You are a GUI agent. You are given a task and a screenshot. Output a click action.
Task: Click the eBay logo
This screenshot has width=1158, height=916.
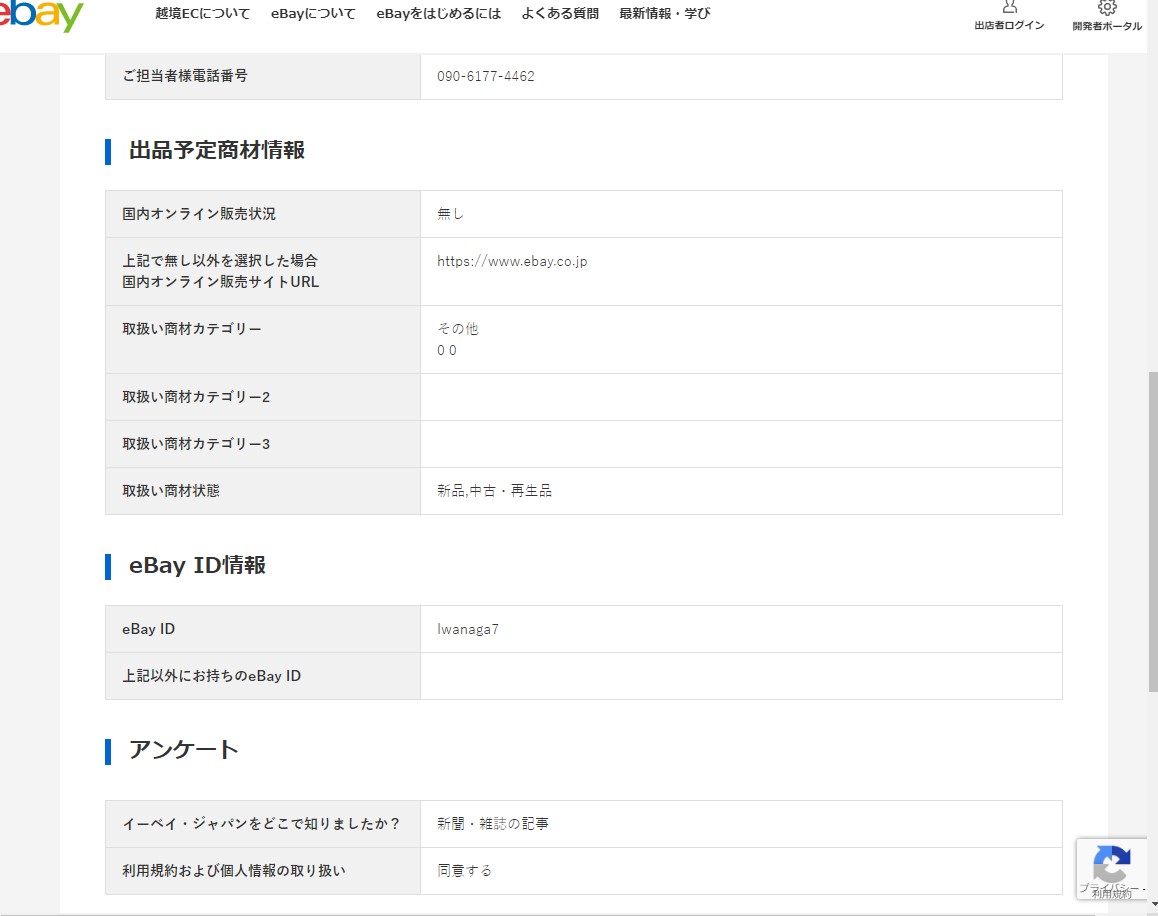tap(41, 15)
